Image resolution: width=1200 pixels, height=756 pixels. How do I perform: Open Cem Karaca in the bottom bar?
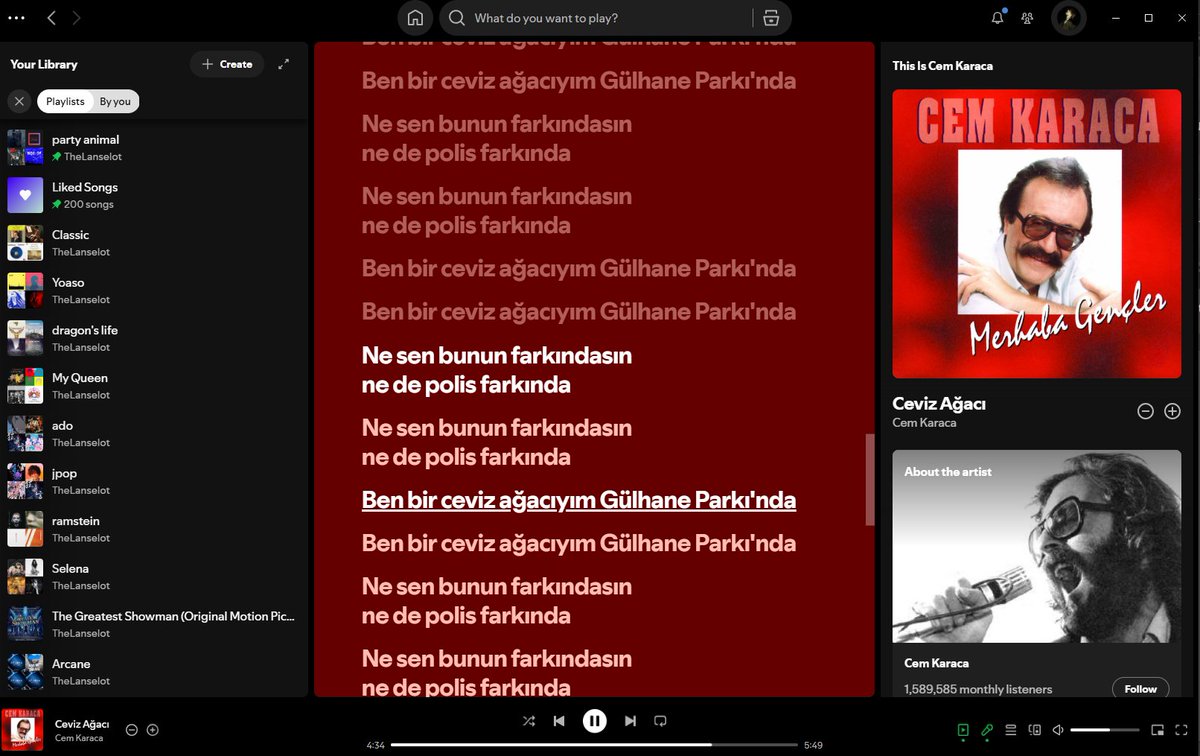coord(79,738)
